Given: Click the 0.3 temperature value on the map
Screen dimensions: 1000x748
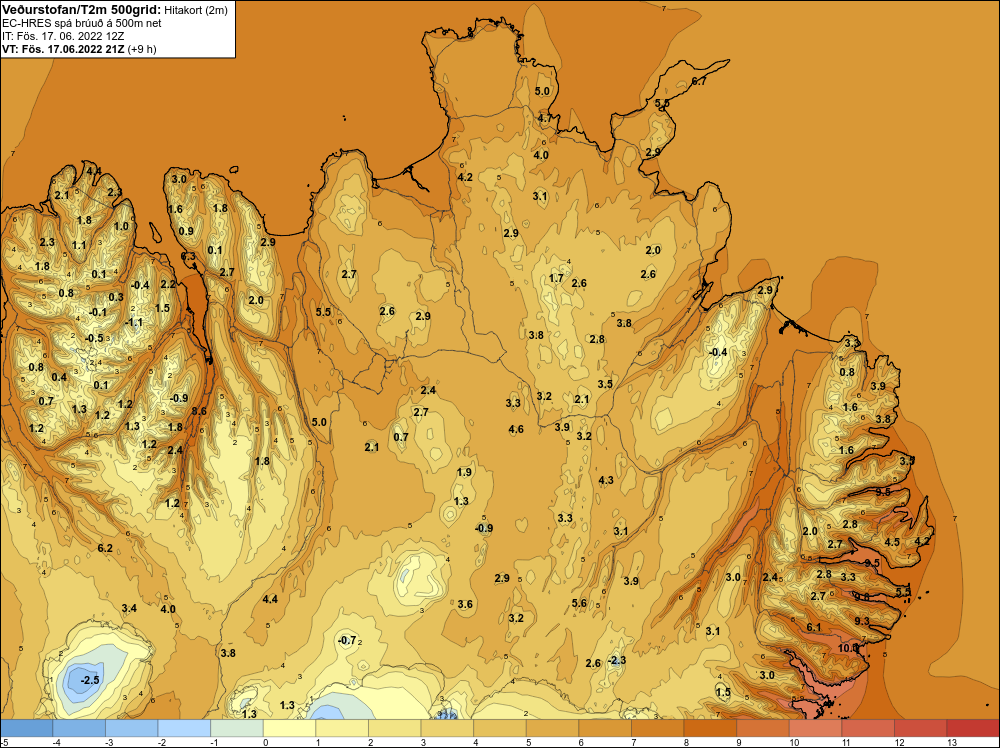Looking at the screenshot, I should point(116,297).
